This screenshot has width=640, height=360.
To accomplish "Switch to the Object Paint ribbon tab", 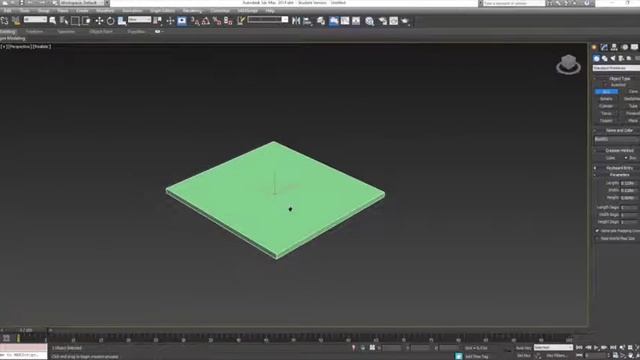I will click(x=101, y=31).
